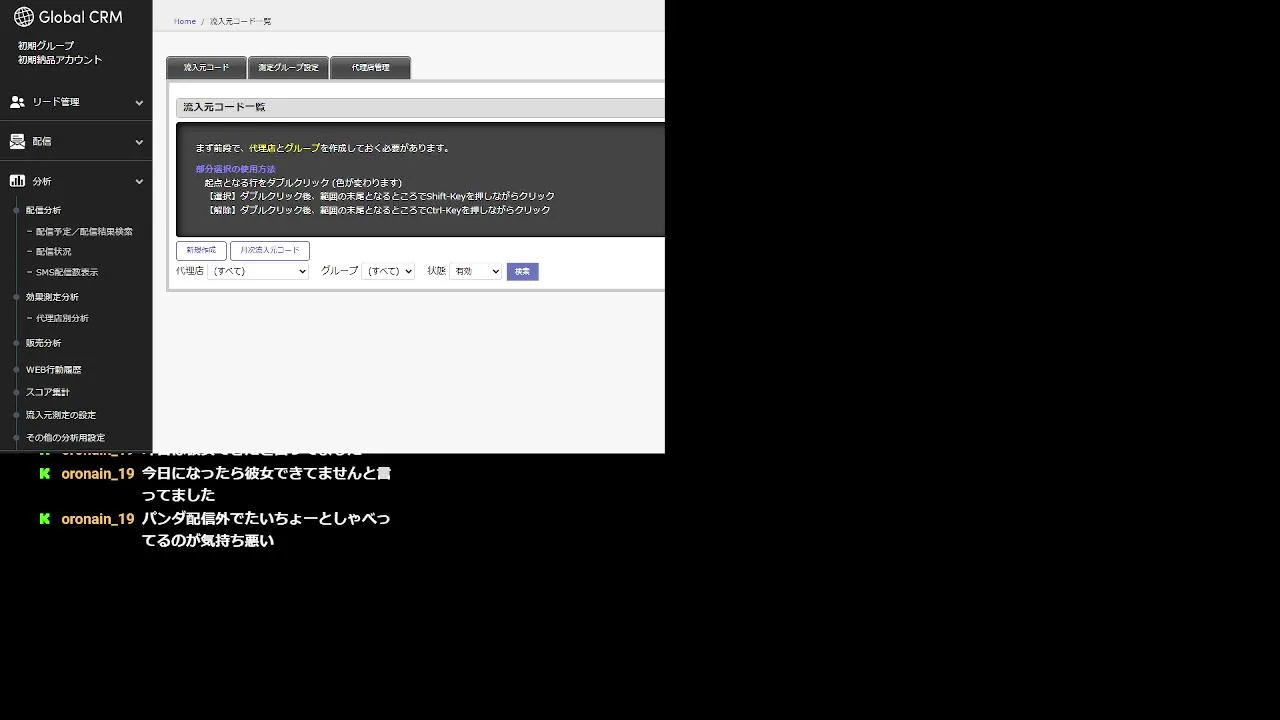Open その他の分析用設定 in the sidebar
This screenshot has height=720, width=1280.
tap(65, 438)
